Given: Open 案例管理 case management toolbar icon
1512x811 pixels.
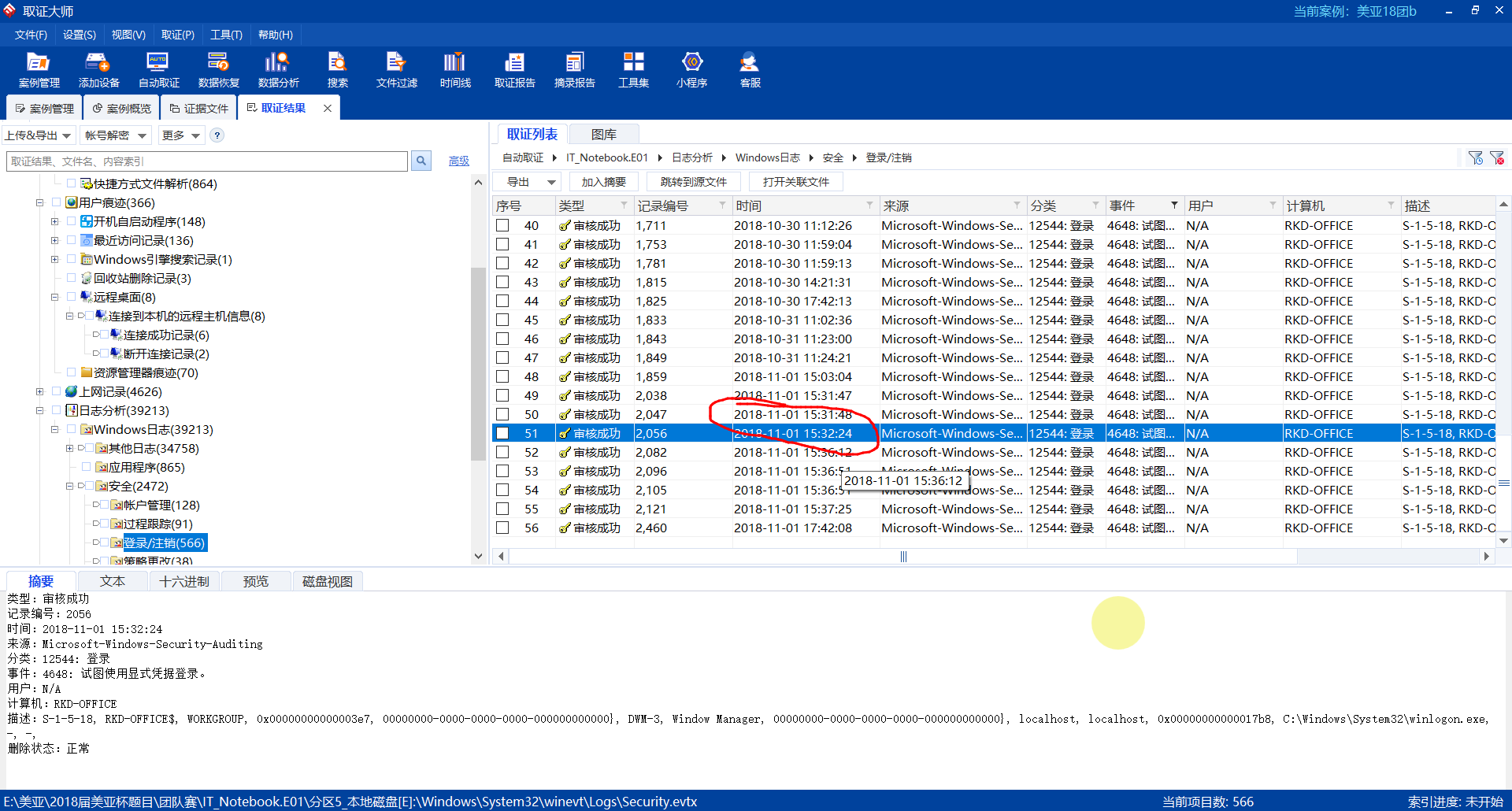Looking at the screenshot, I should click(39, 70).
